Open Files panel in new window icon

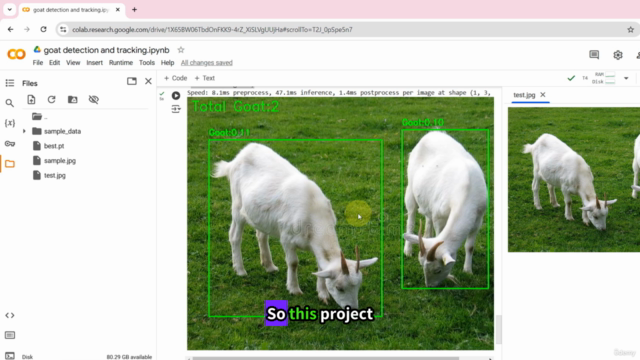[132, 81]
